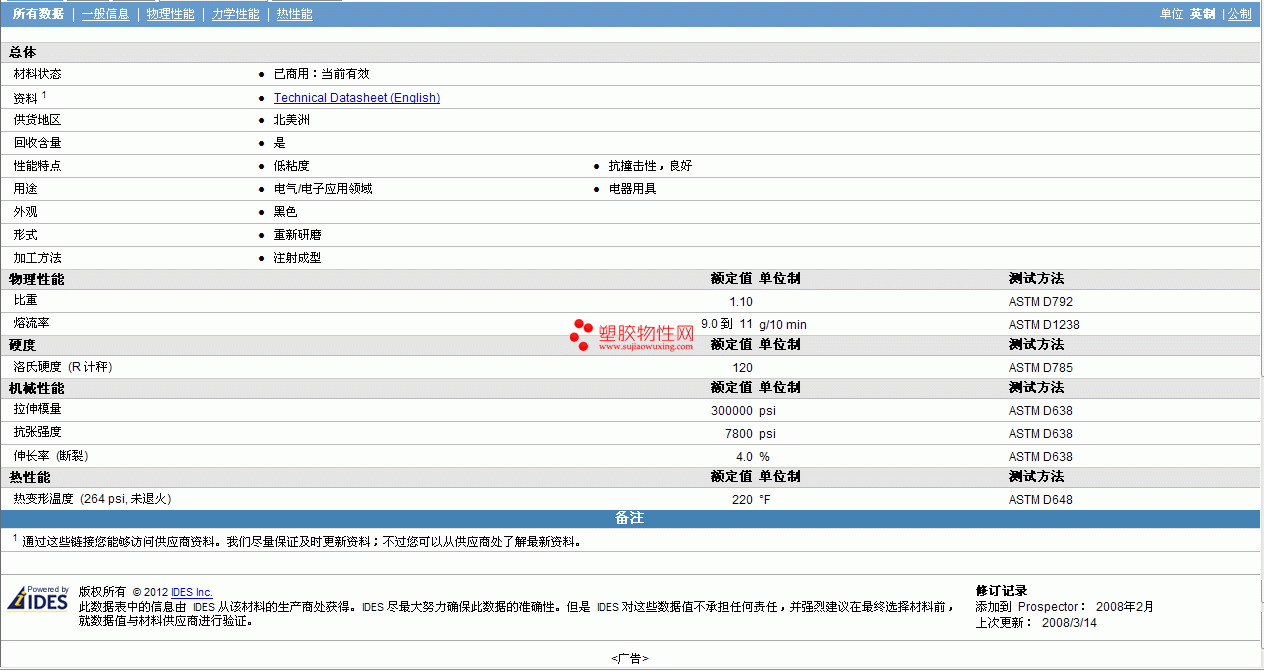Follow the IDES Inc. copyright link
Viewport: 1264px width, 671px height.
point(192,592)
